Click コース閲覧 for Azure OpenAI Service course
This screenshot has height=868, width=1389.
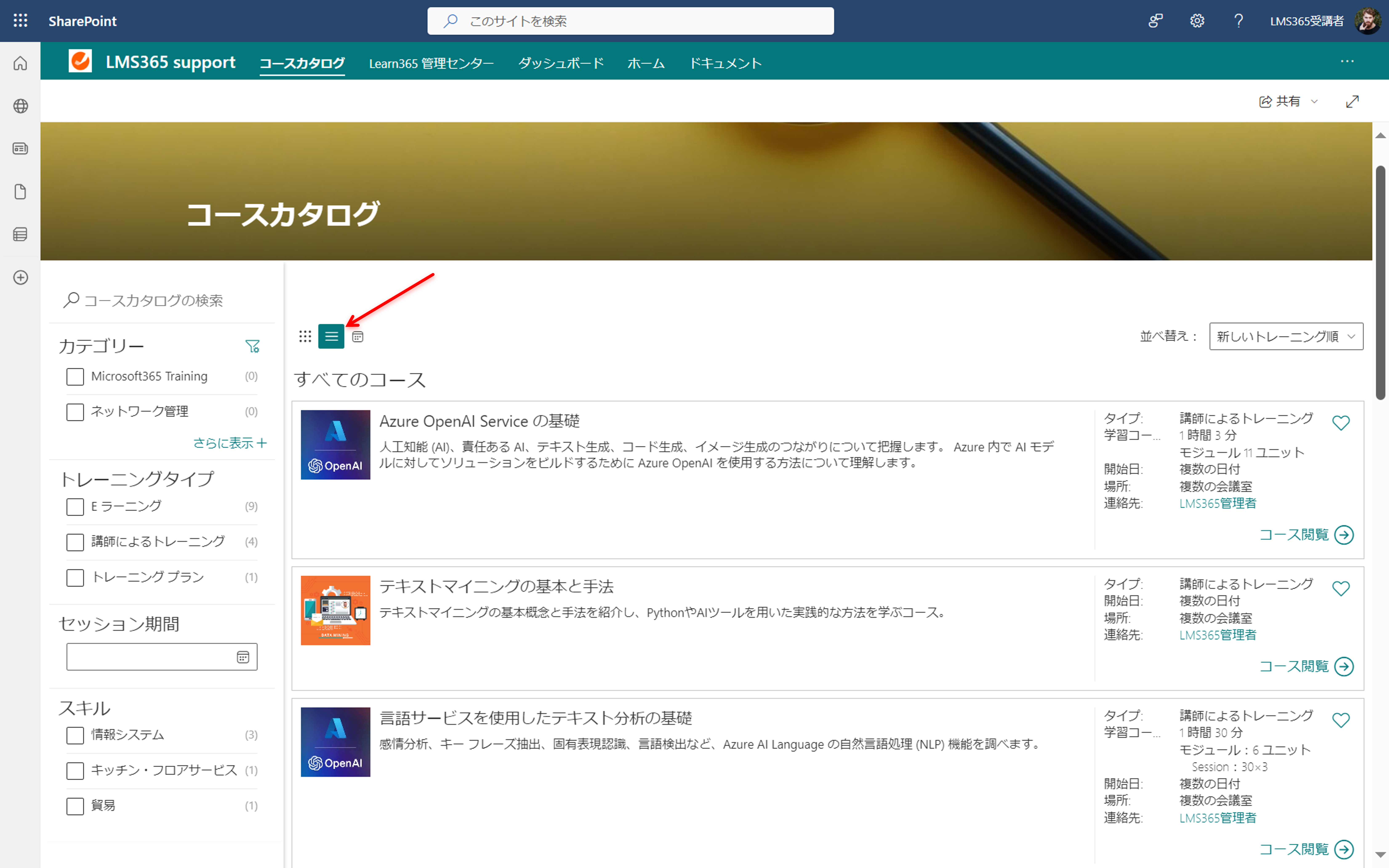point(1306,535)
